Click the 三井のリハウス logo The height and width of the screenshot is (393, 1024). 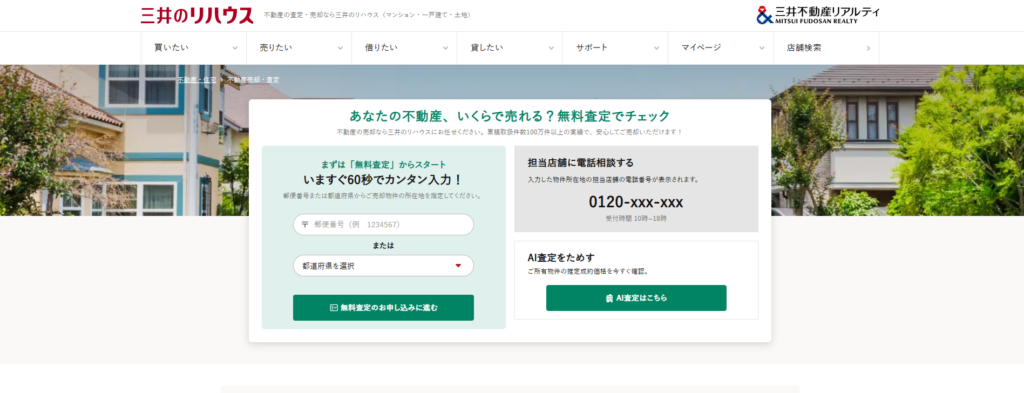(197, 15)
